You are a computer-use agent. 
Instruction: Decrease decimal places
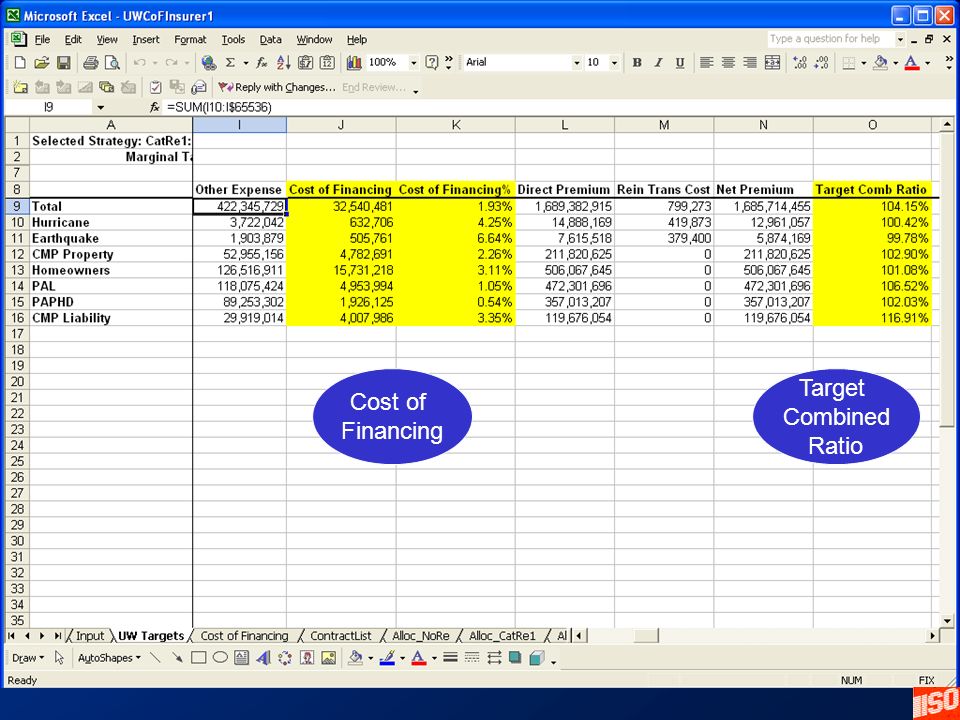click(x=822, y=62)
